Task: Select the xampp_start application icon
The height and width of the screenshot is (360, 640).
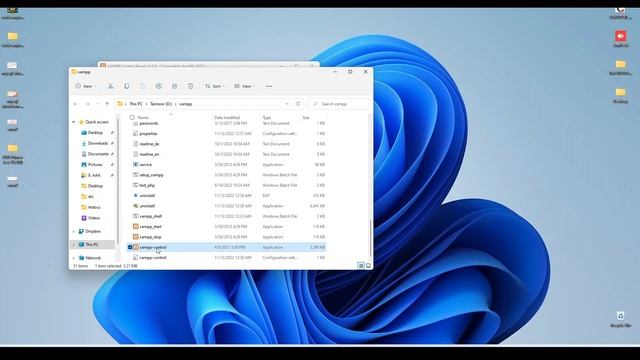Action: tap(136, 227)
